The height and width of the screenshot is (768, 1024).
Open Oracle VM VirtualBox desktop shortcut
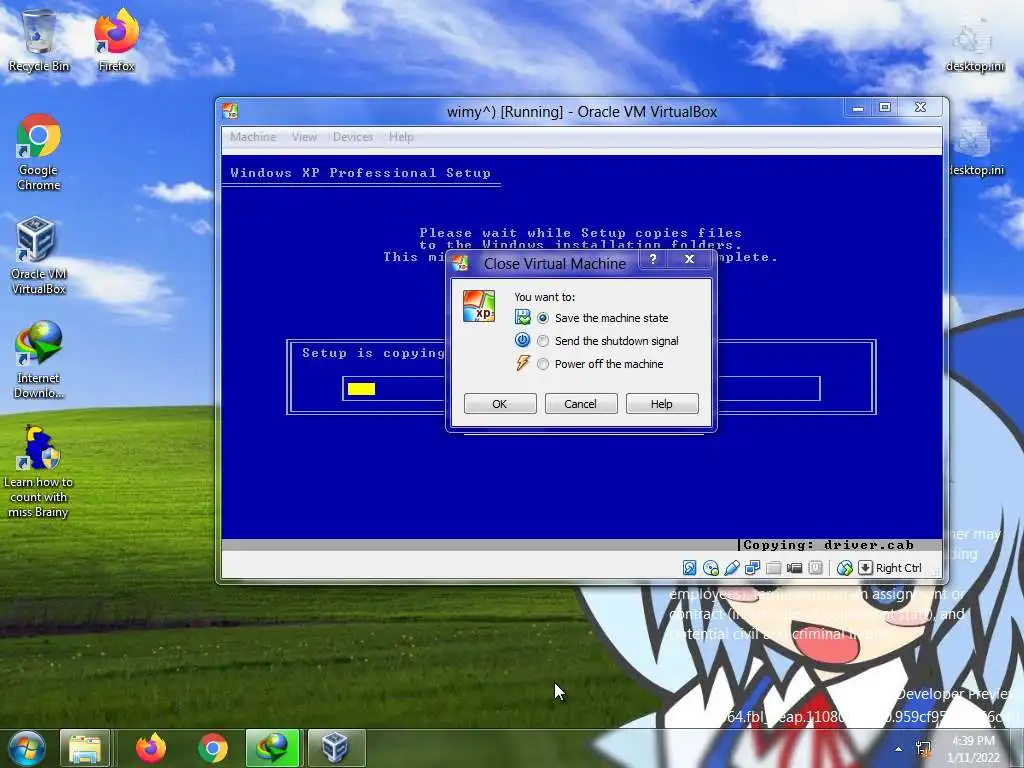pyautogui.click(x=39, y=256)
